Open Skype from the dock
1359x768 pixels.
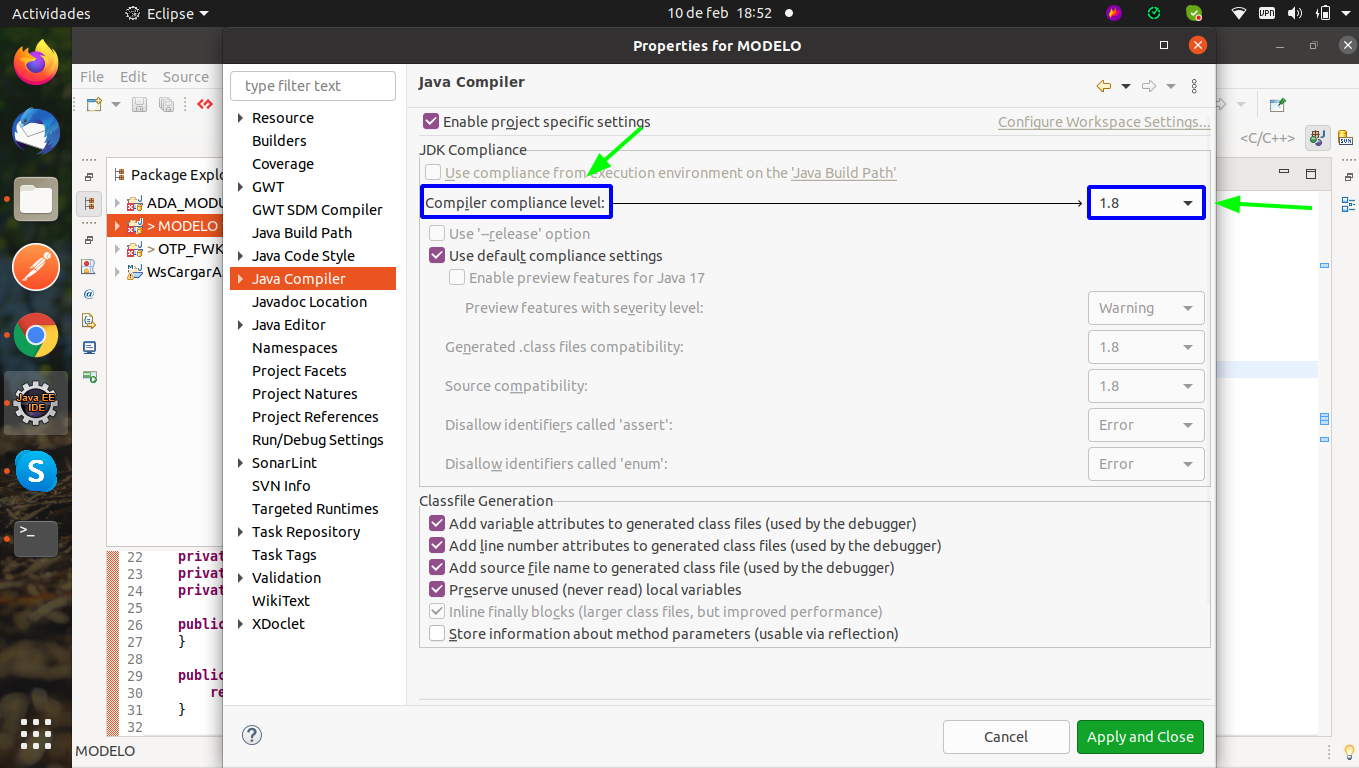point(36,470)
